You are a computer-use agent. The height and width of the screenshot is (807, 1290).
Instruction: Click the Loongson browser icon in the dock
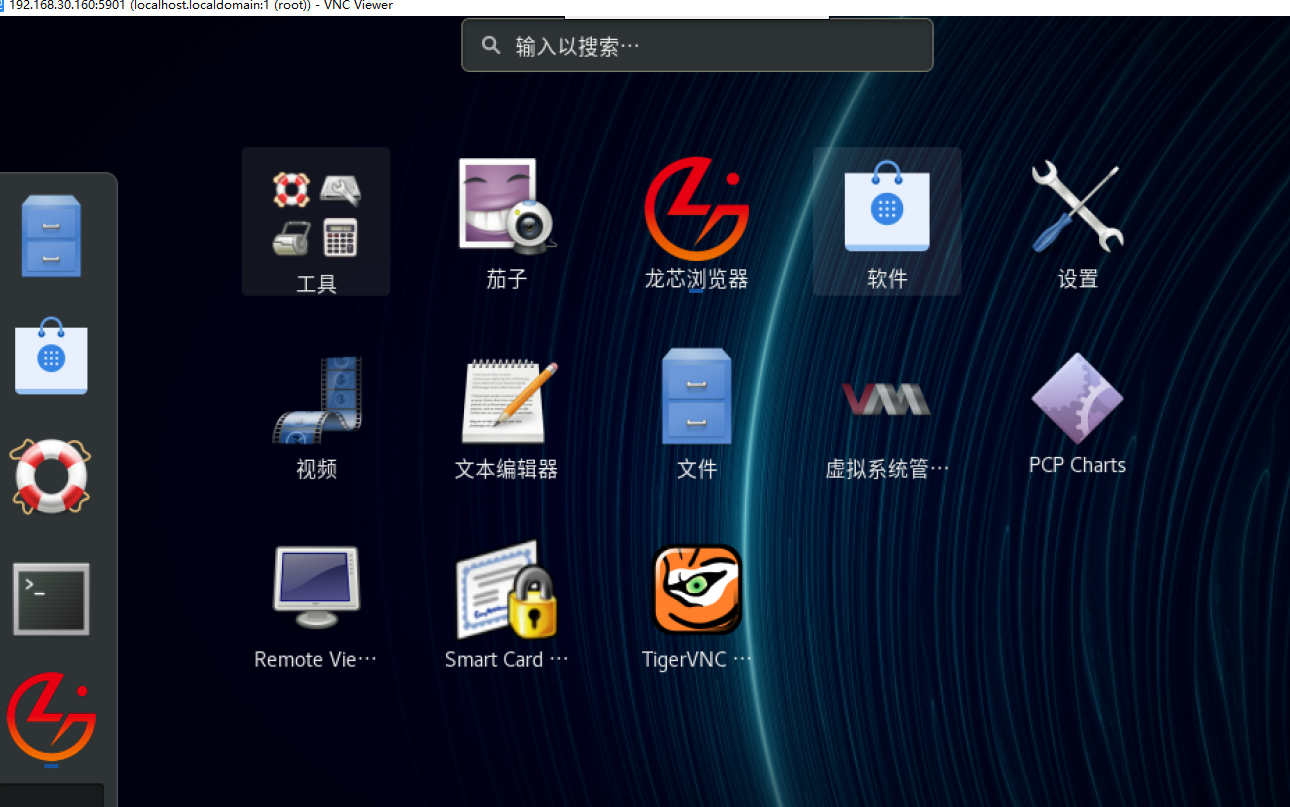pos(51,719)
